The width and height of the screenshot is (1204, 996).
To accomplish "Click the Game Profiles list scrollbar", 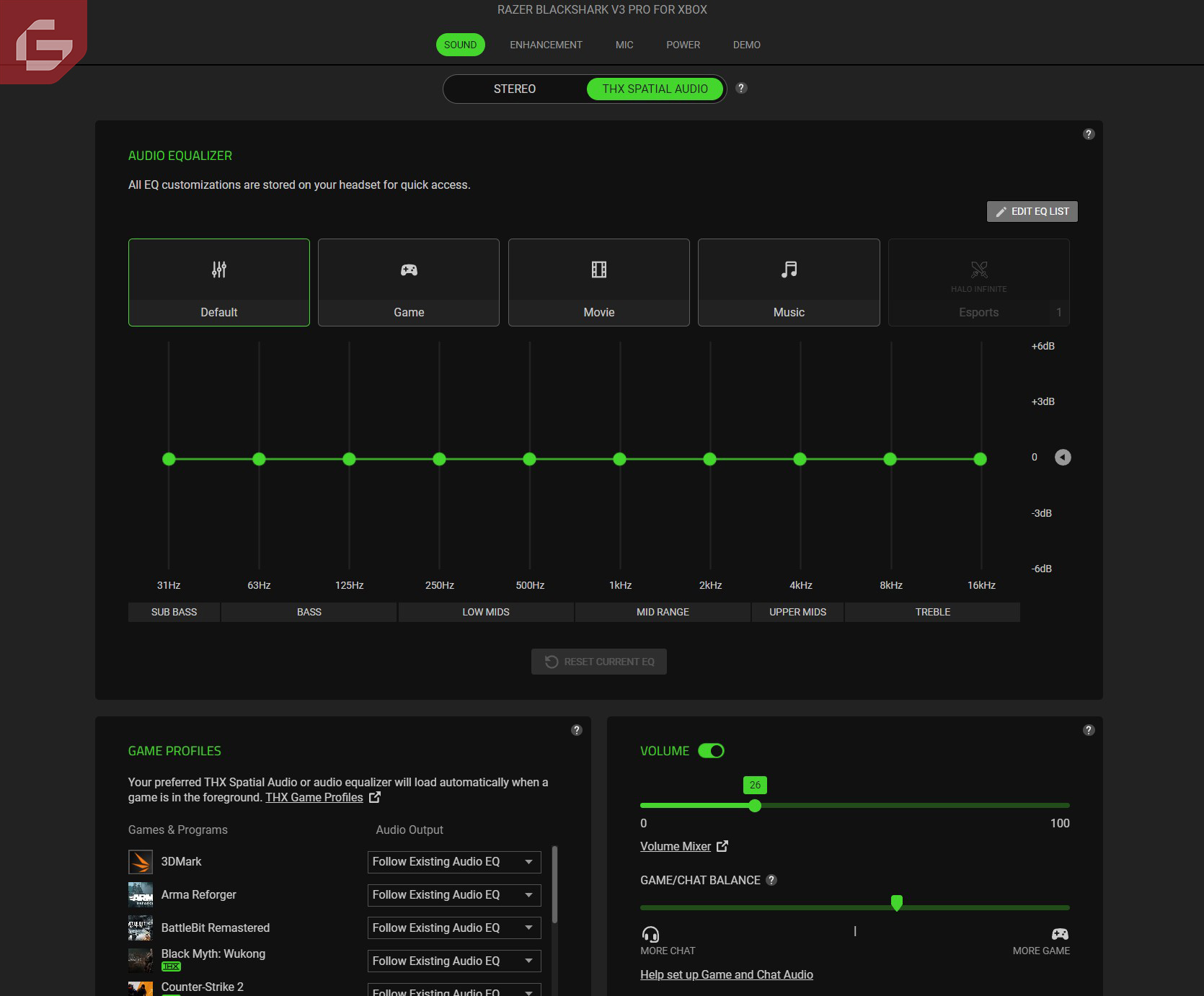I will 554,884.
